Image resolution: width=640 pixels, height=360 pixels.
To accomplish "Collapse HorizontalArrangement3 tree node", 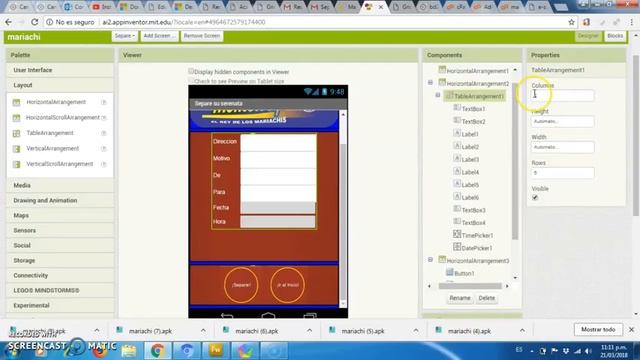I will pos(430,260).
